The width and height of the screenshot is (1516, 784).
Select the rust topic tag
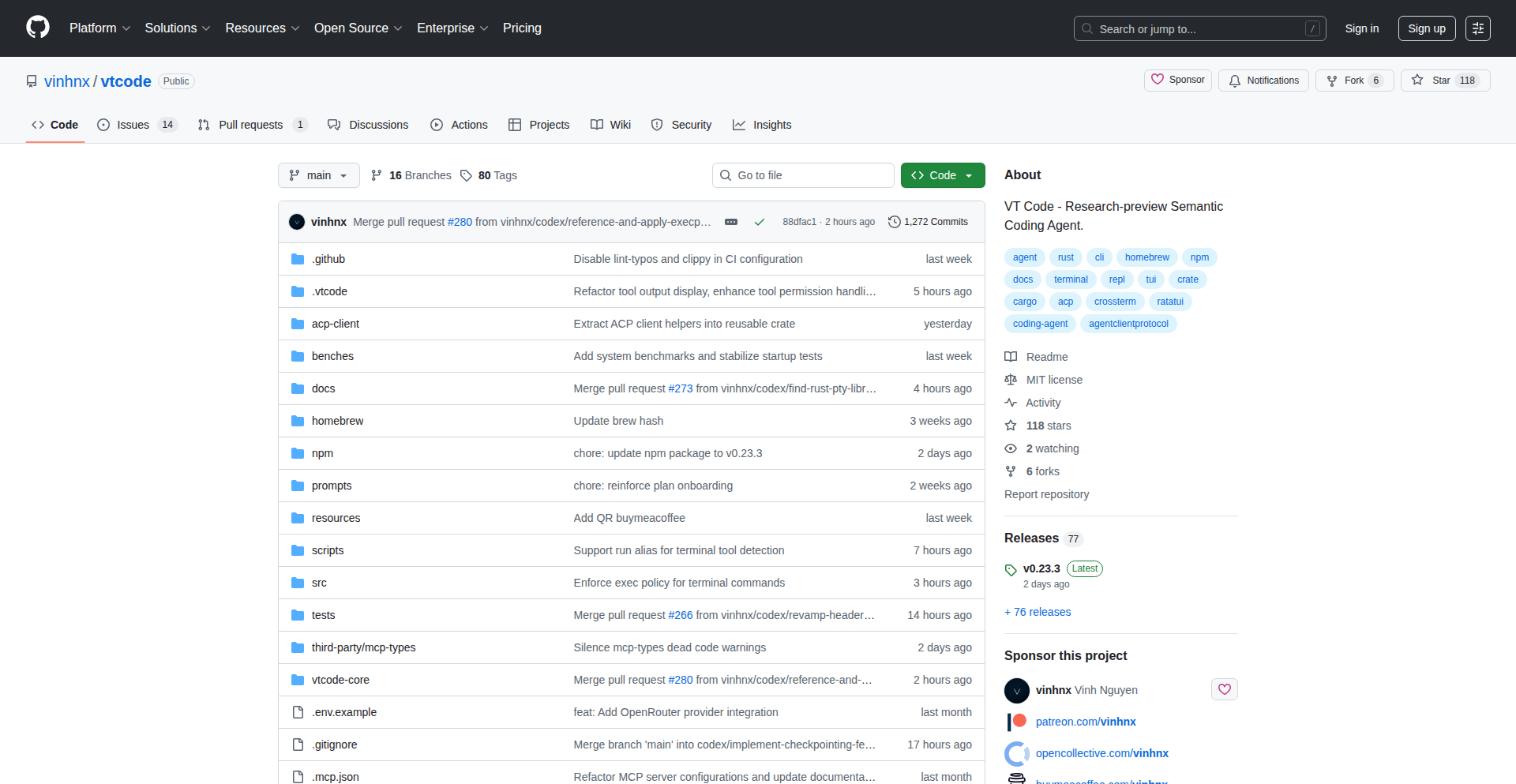coord(1065,257)
